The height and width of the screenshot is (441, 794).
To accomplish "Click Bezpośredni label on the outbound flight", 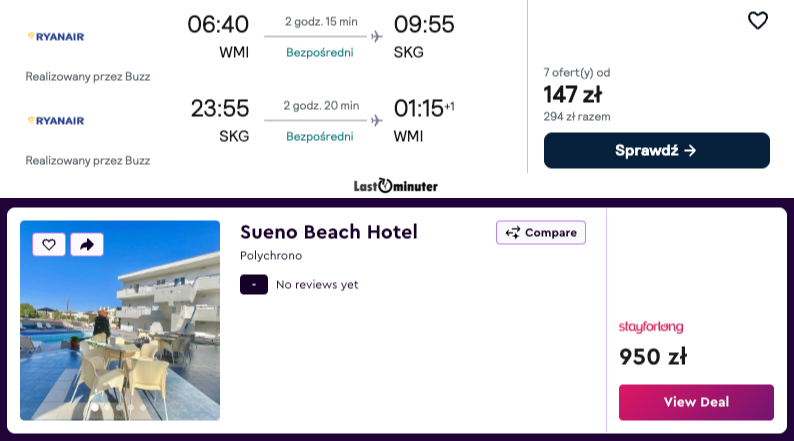I will (x=320, y=52).
